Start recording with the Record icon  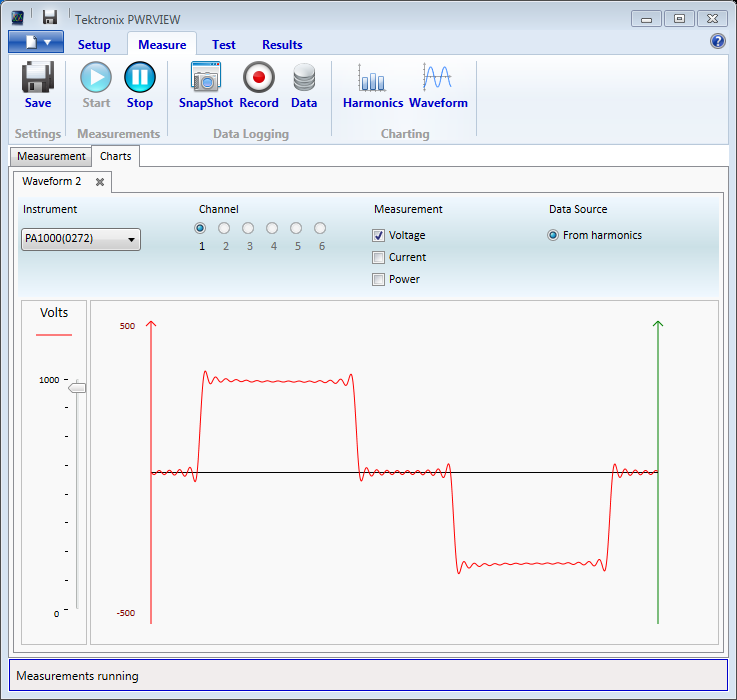point(259,77)
